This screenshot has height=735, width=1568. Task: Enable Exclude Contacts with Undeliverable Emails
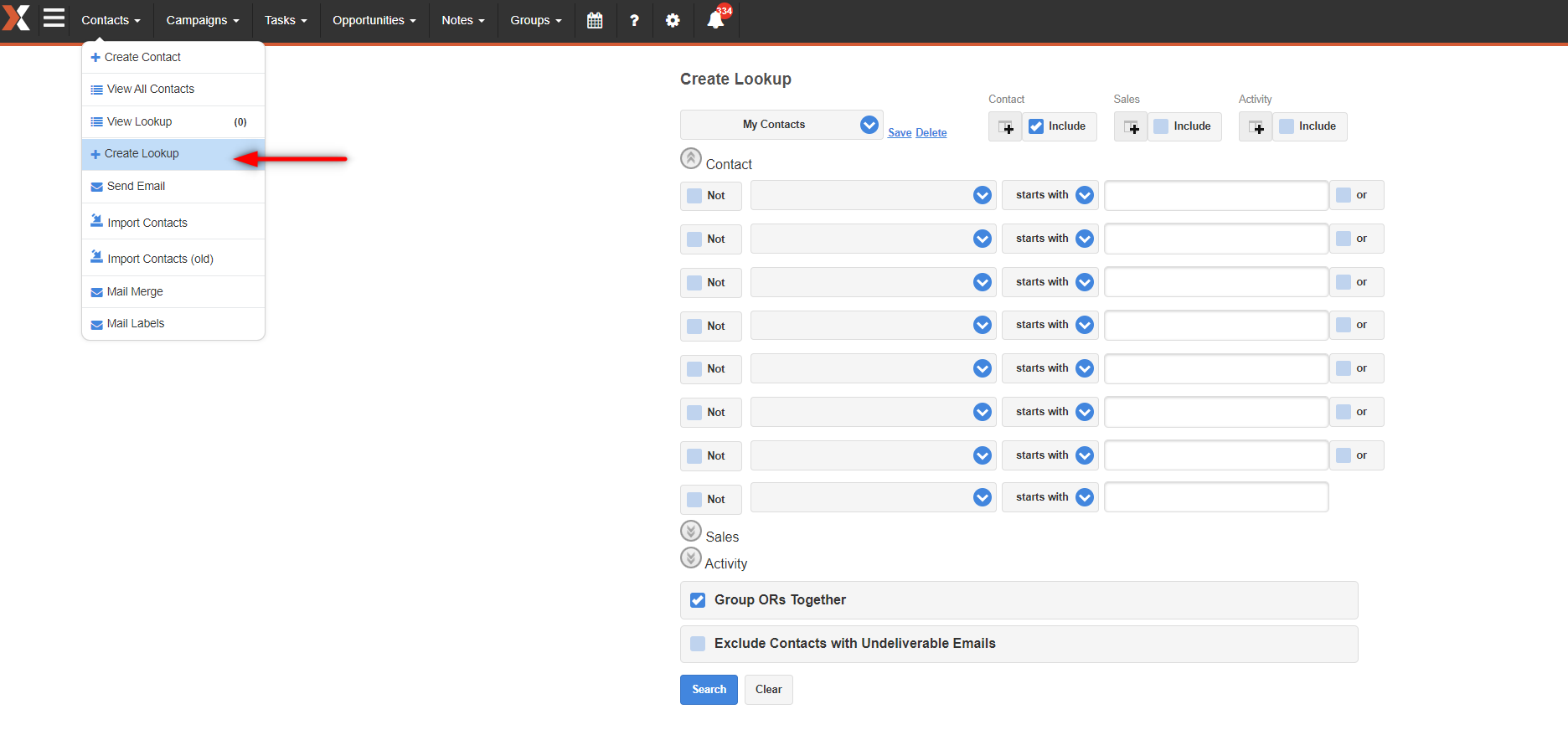tap(698, 644)
